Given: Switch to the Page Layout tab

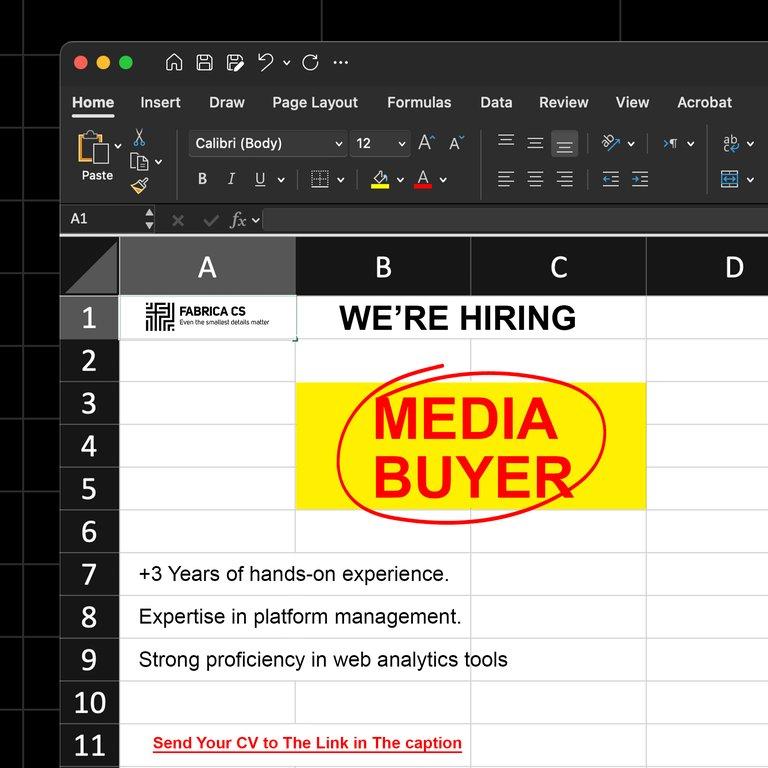Looking at the screenshot, I should 314,102.
